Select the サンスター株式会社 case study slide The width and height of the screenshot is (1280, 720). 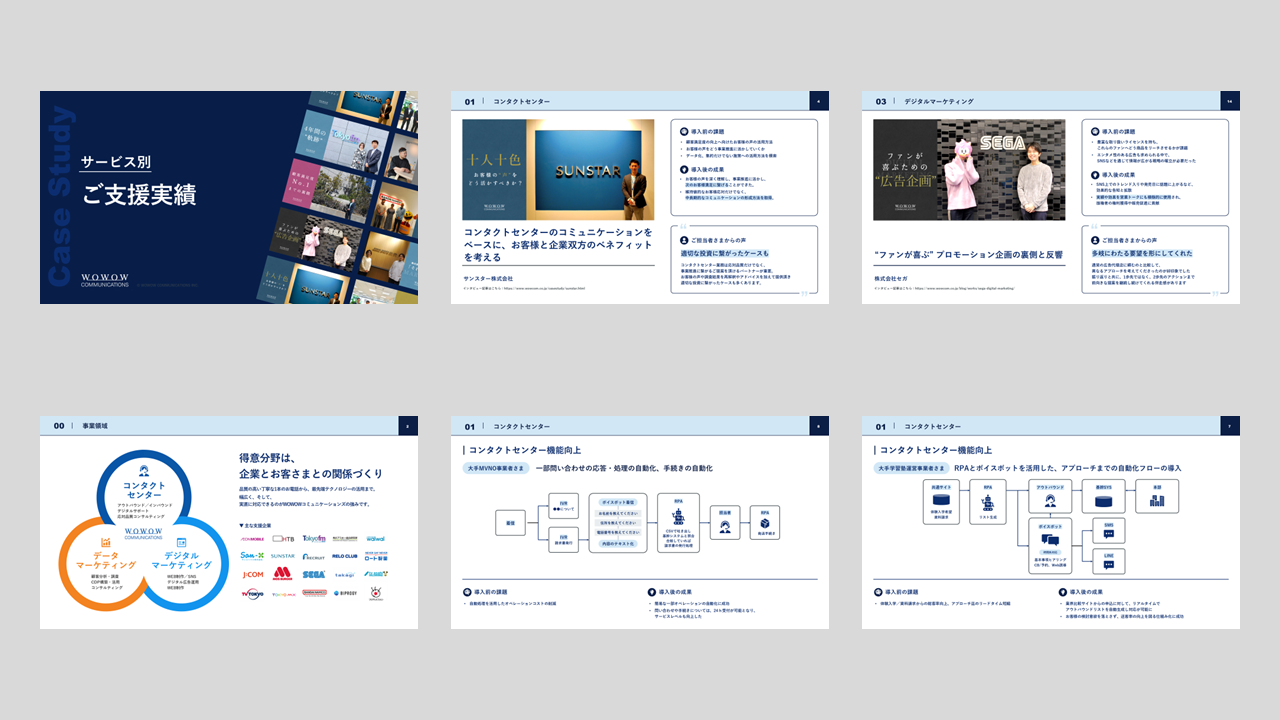coord(640,197)
